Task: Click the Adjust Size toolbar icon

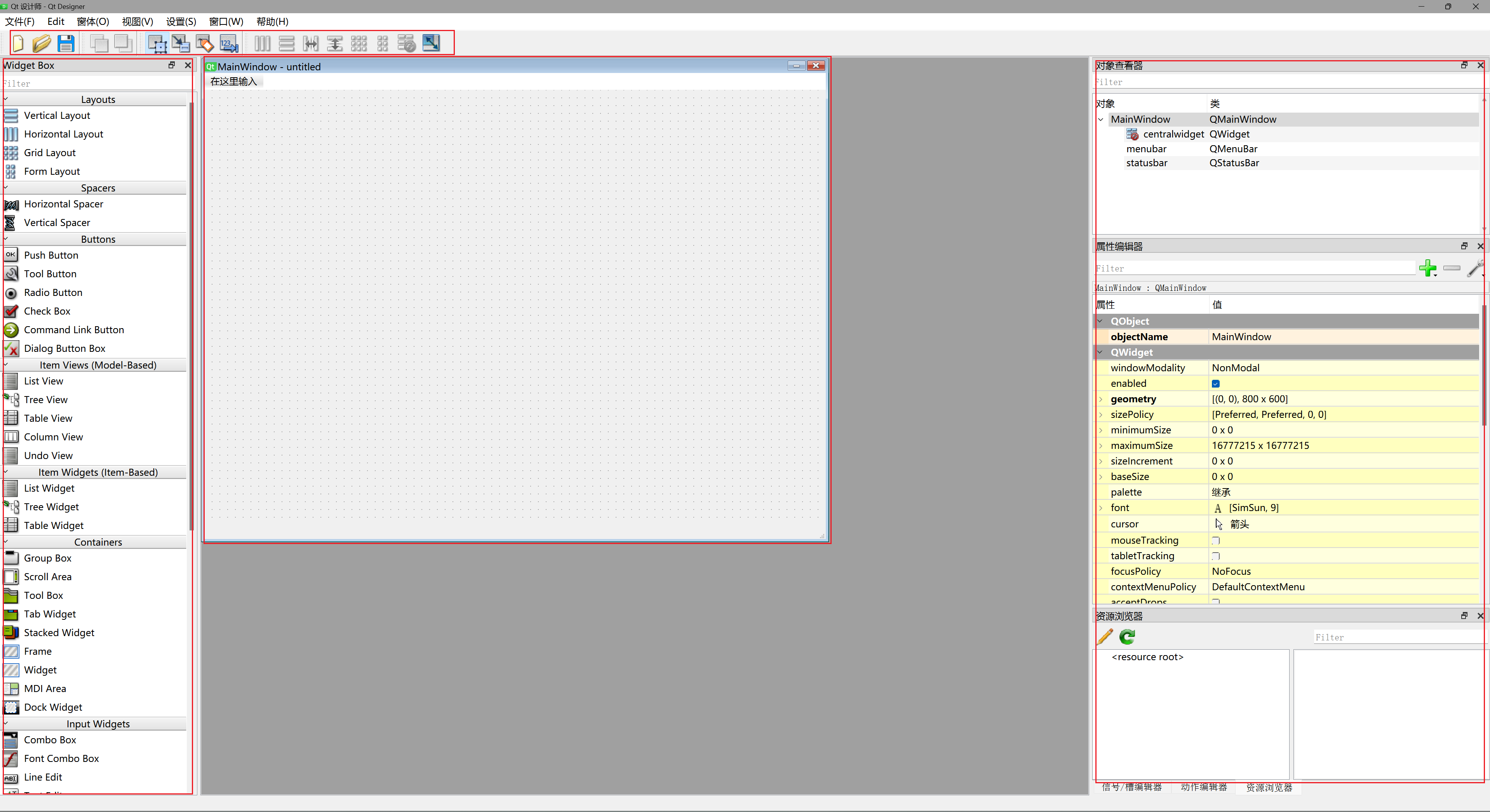Action: (431, 43)
